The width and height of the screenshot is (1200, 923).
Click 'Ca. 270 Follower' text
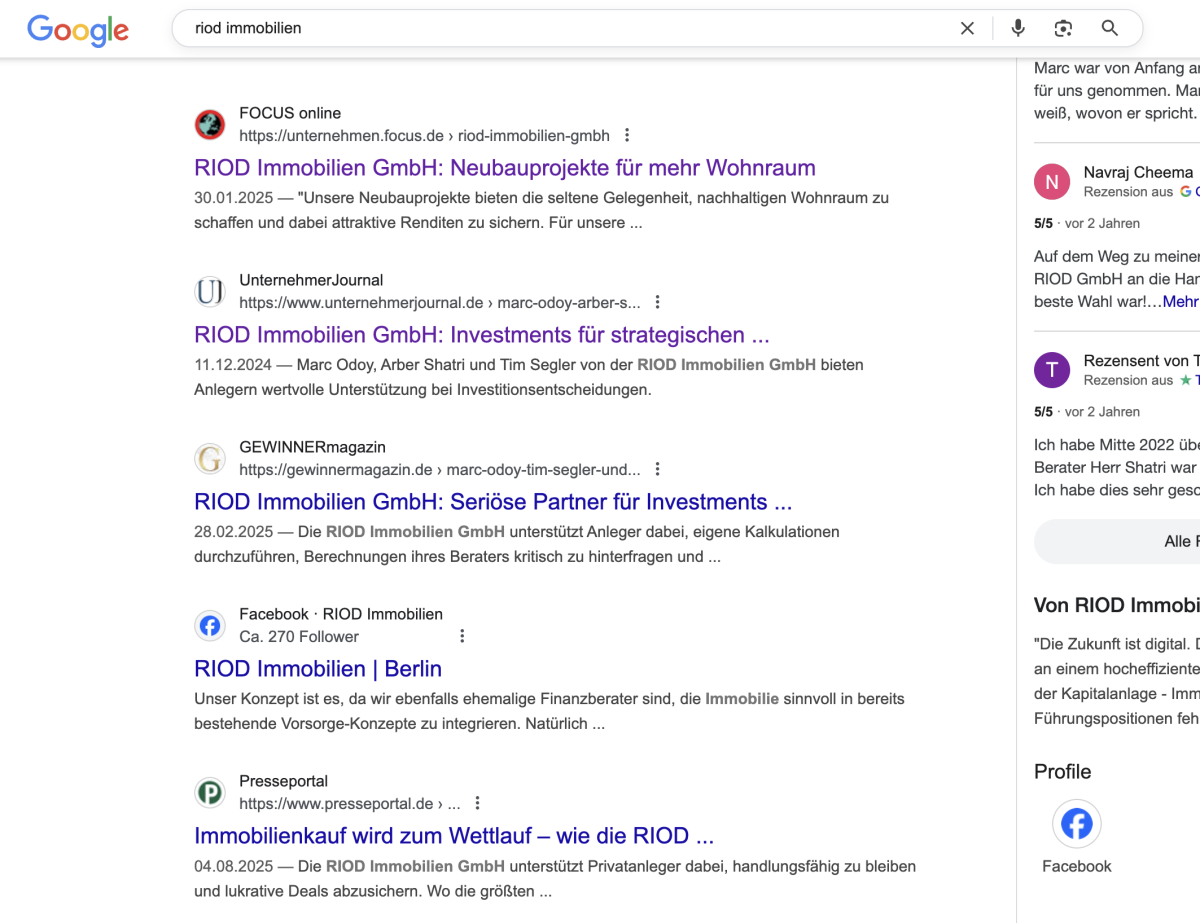[x=299, y=636]
